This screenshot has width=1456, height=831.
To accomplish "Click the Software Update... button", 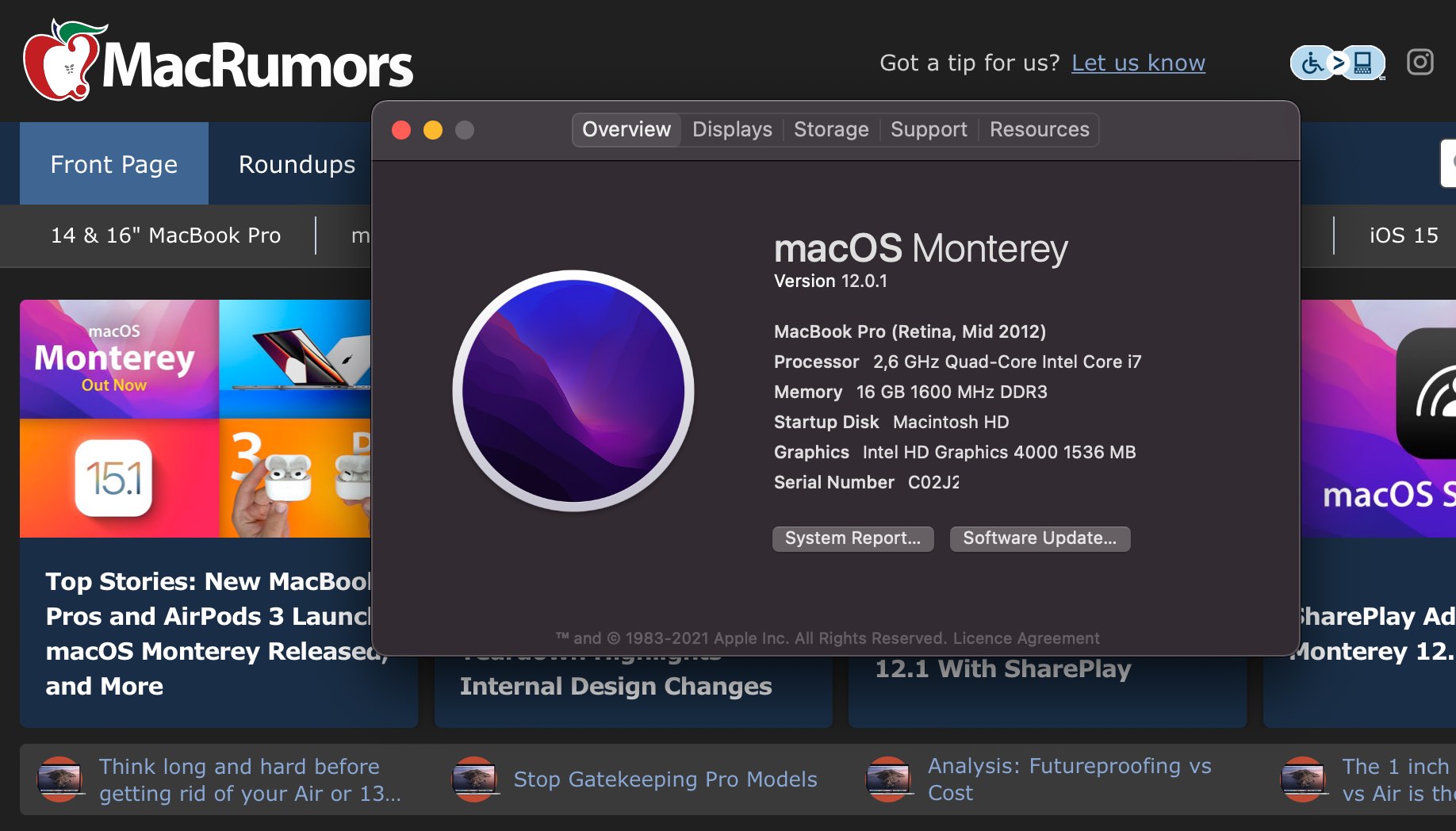I will coord(1040,538).
